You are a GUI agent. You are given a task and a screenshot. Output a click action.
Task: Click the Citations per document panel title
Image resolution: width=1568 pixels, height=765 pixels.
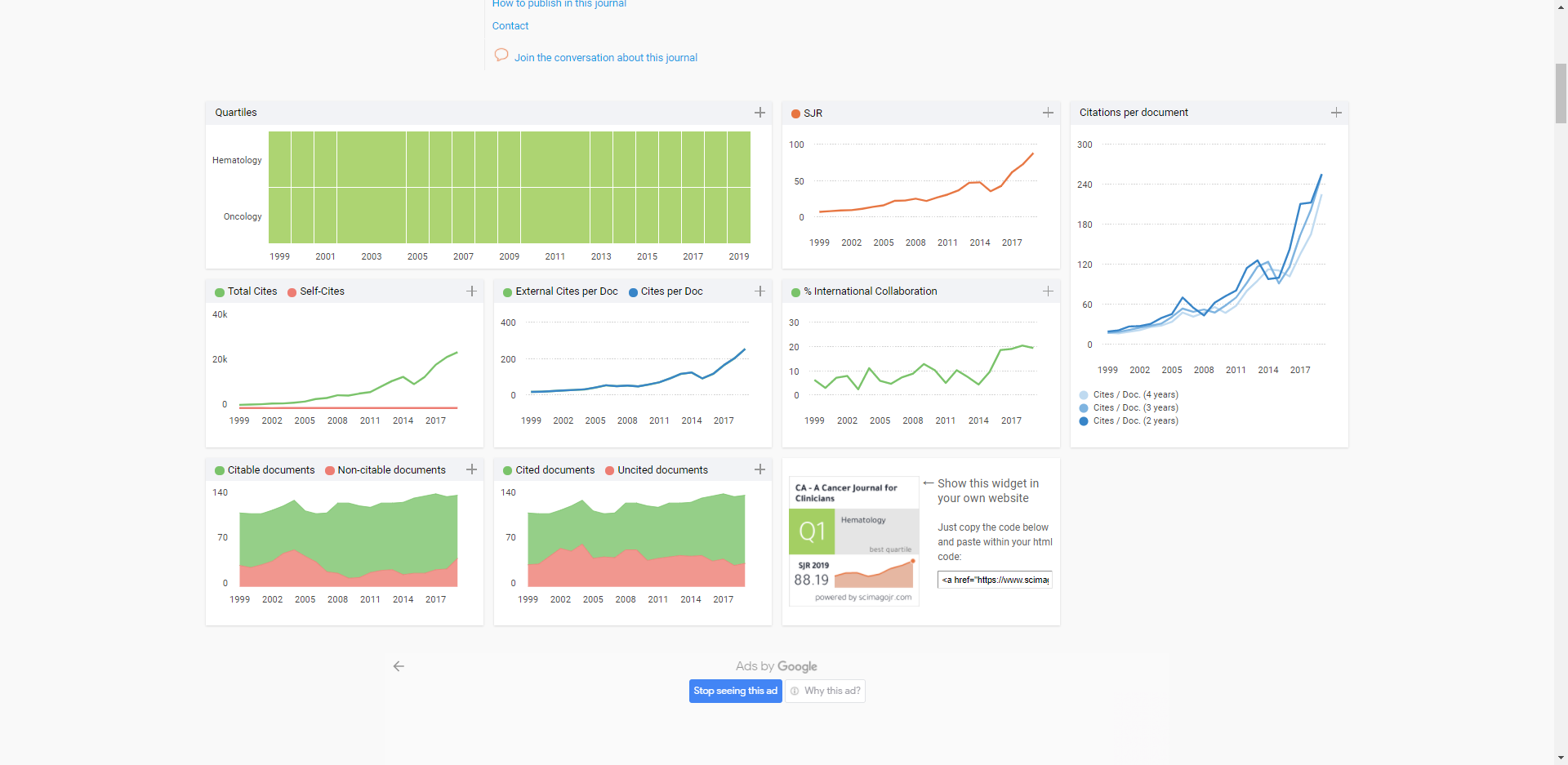coord(1134,113)
